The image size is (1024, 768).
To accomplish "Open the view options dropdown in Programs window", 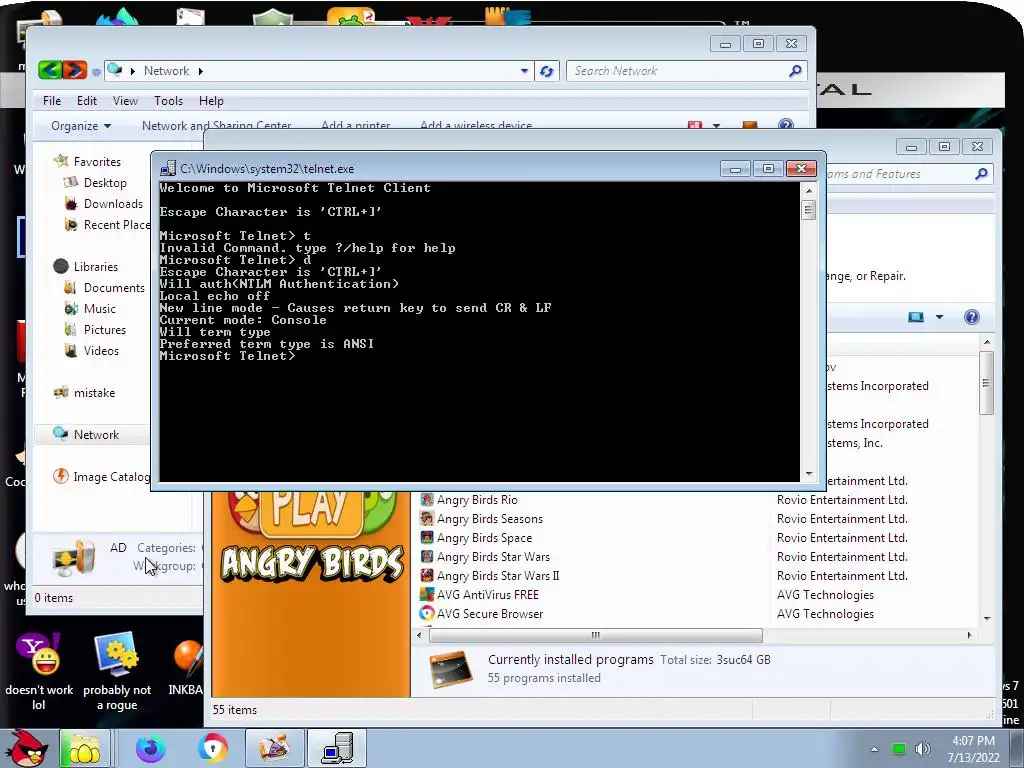I will [939, 317].
